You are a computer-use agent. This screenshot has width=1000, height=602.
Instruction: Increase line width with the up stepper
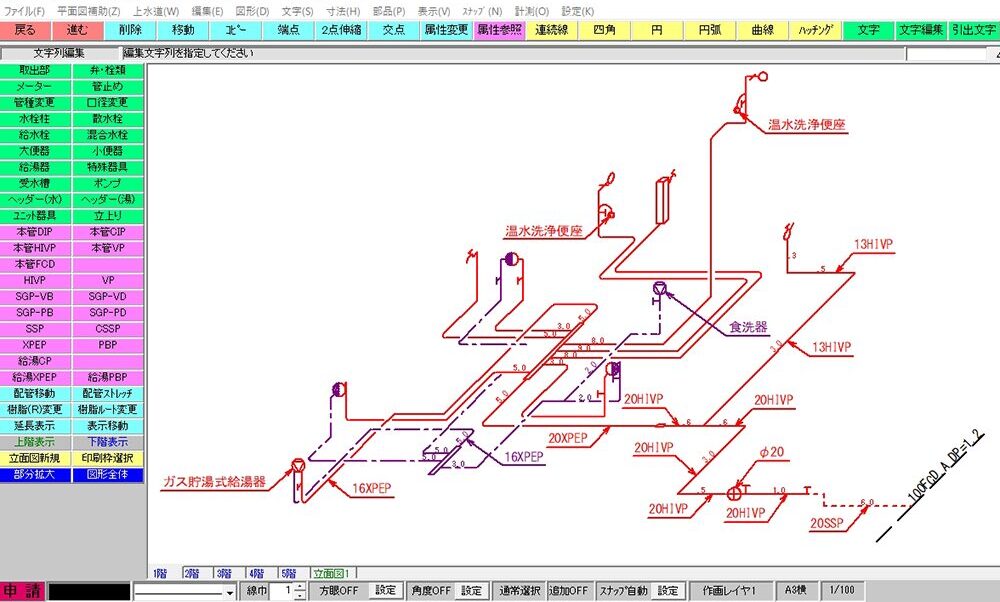point(300,587)
